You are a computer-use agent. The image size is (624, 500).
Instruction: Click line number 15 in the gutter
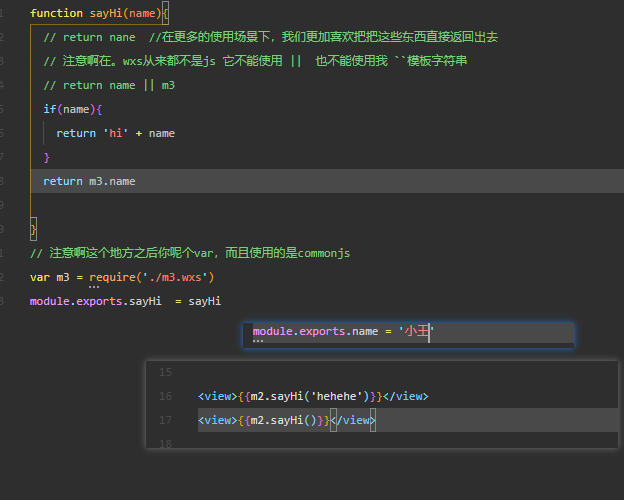click(165, 372)
